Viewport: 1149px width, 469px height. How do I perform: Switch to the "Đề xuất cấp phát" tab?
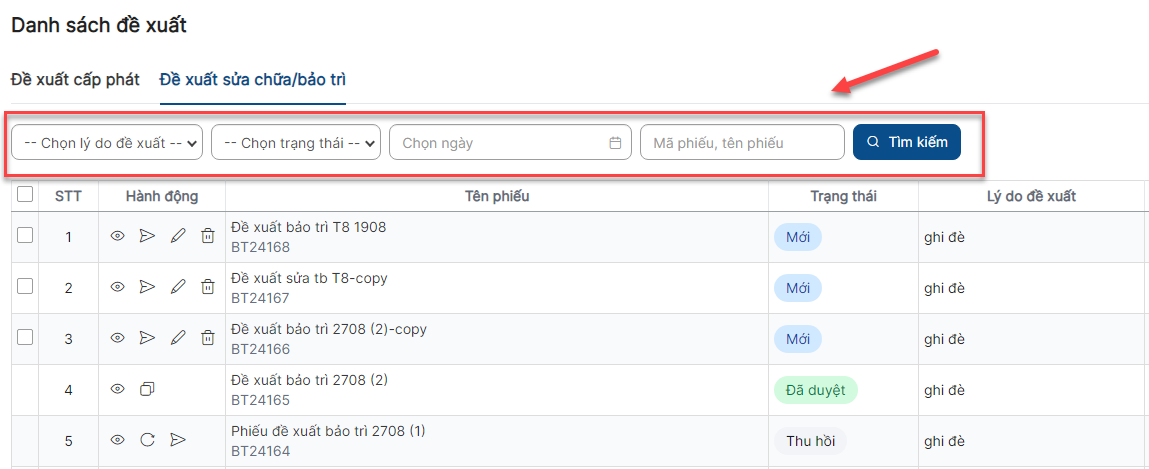pyautogui.click(x=75, y=80)
